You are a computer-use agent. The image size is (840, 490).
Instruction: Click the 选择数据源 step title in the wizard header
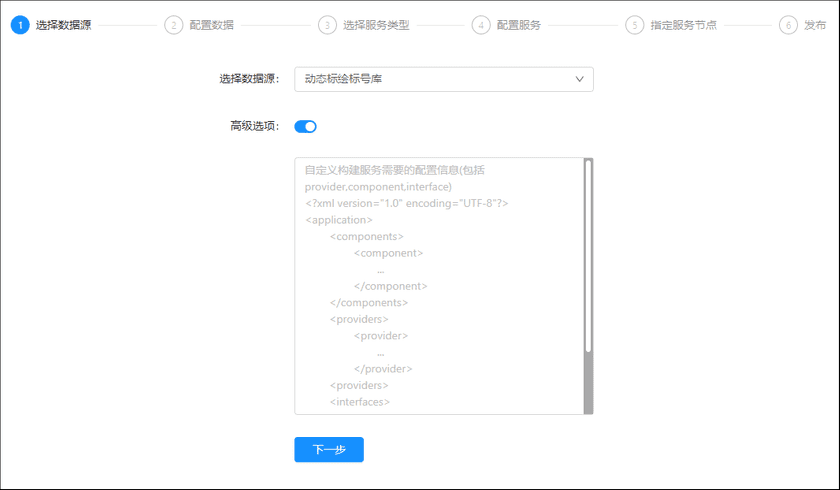tap(64, 25)
